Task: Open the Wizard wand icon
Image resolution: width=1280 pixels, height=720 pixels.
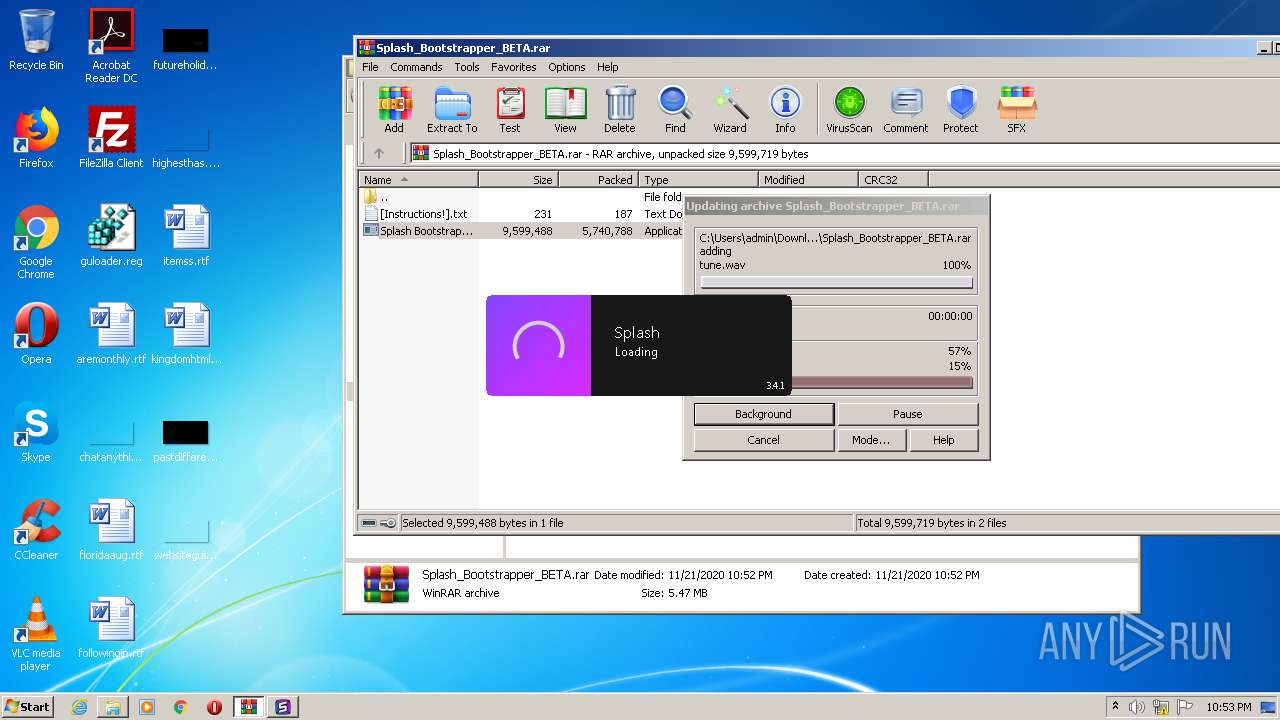Action: (x=730, y=109)
